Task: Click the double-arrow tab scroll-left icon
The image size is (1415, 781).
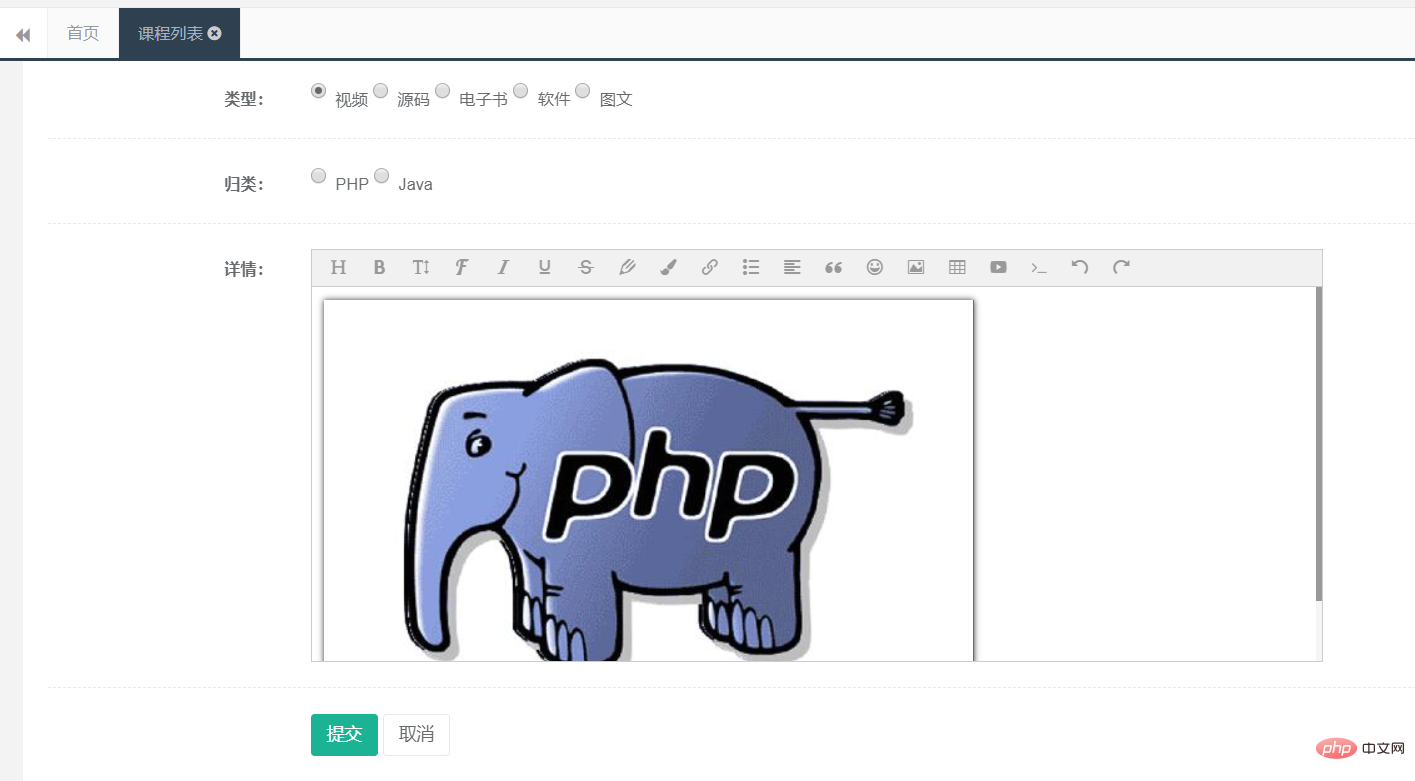Action: [x=23, y=34]
